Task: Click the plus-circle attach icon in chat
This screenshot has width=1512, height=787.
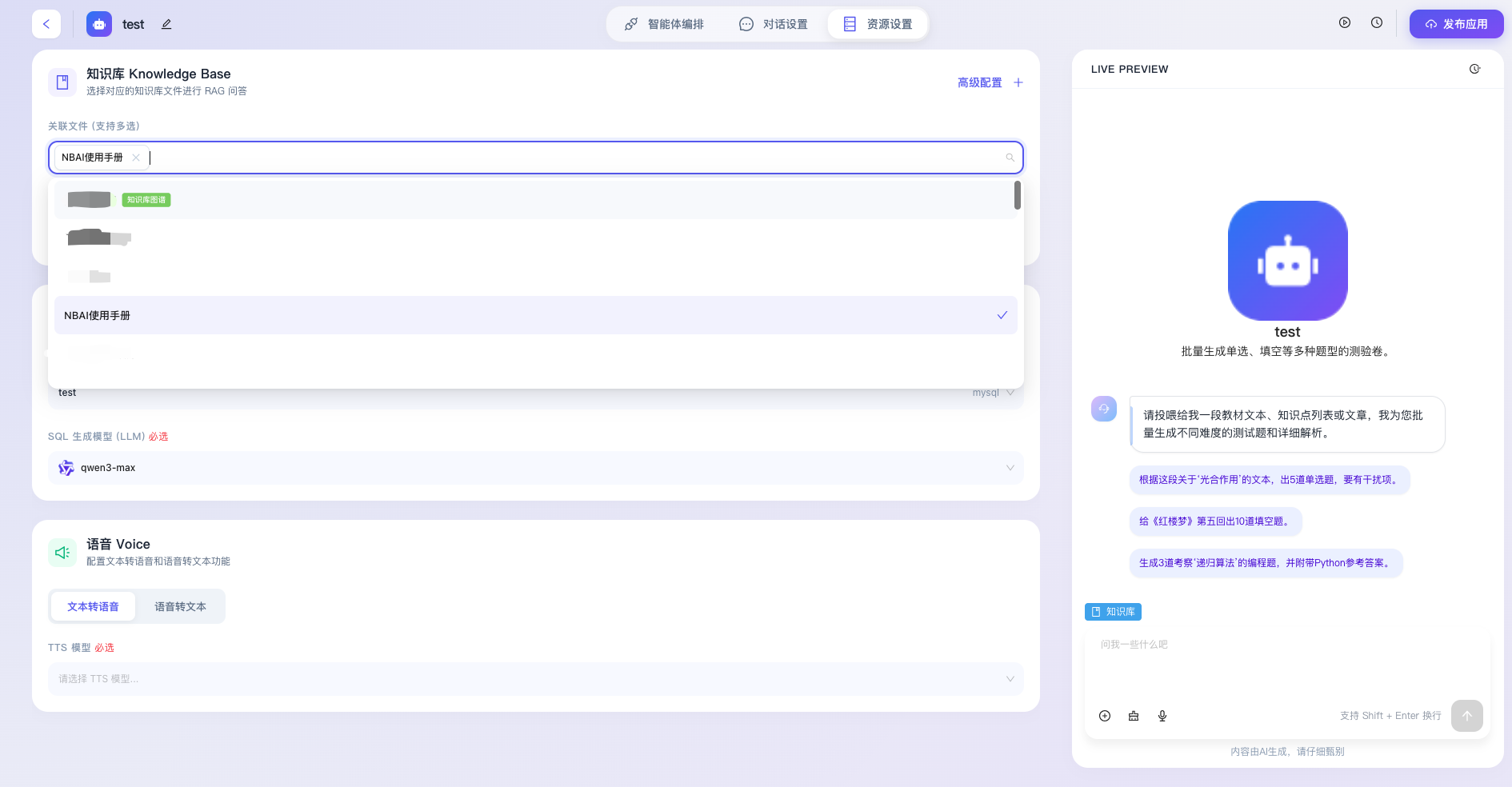Action: (1105, 716)
